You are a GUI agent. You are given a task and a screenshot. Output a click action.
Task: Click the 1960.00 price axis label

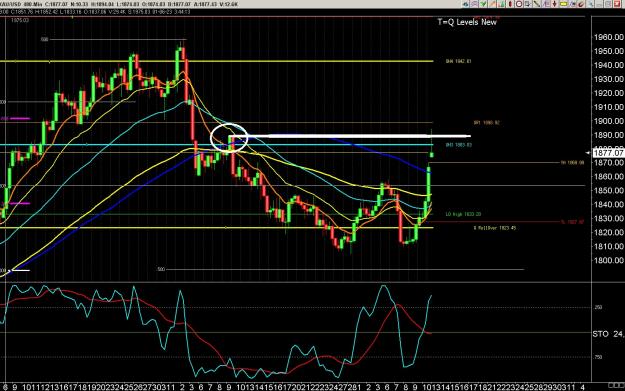point(609,37)
